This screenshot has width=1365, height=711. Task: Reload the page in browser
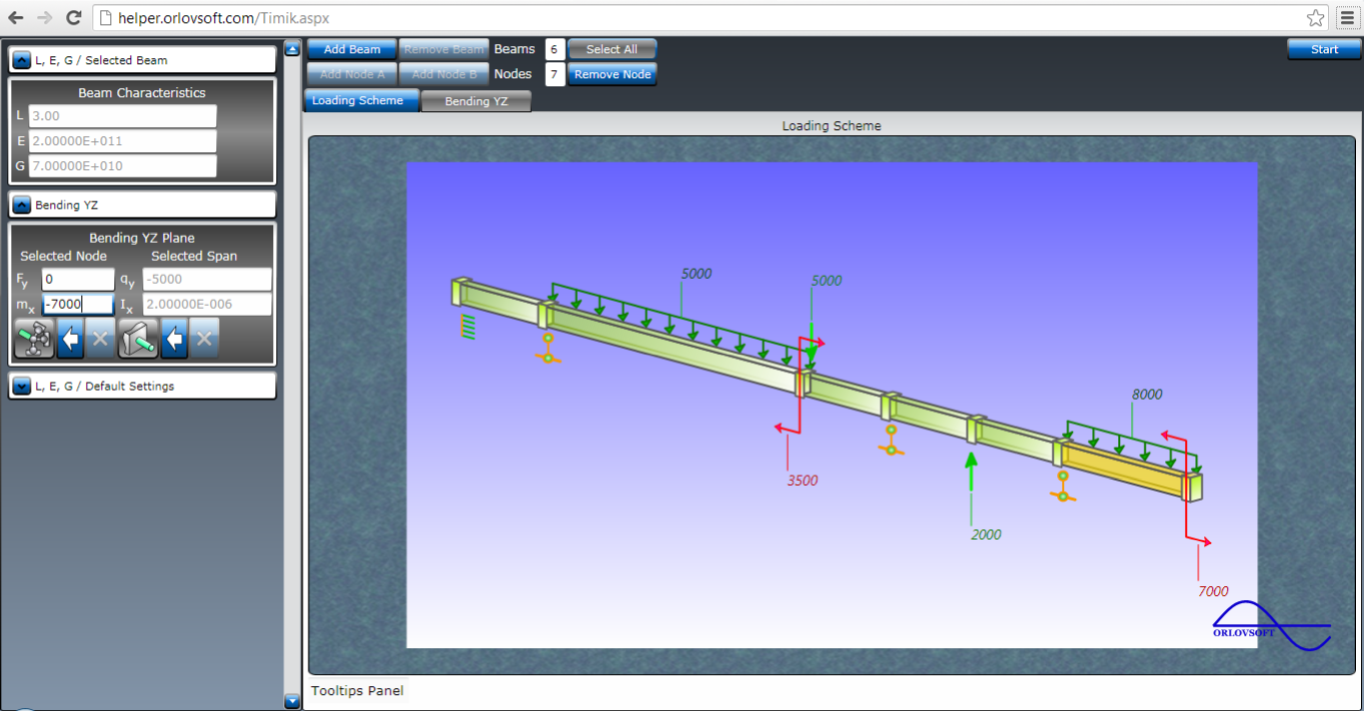(73, 18)
